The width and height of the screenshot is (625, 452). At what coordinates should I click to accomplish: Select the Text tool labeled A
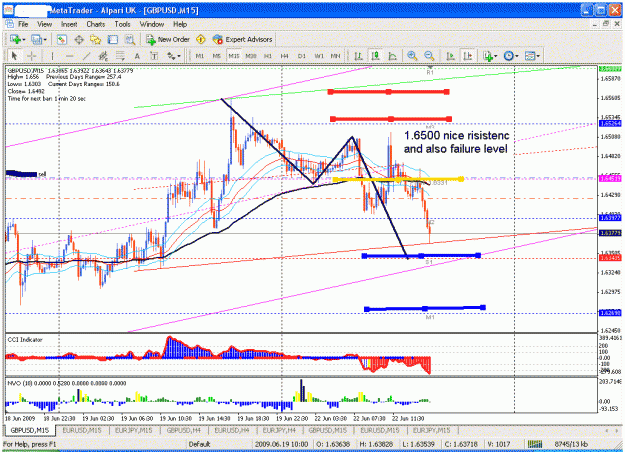coord(137,56)
